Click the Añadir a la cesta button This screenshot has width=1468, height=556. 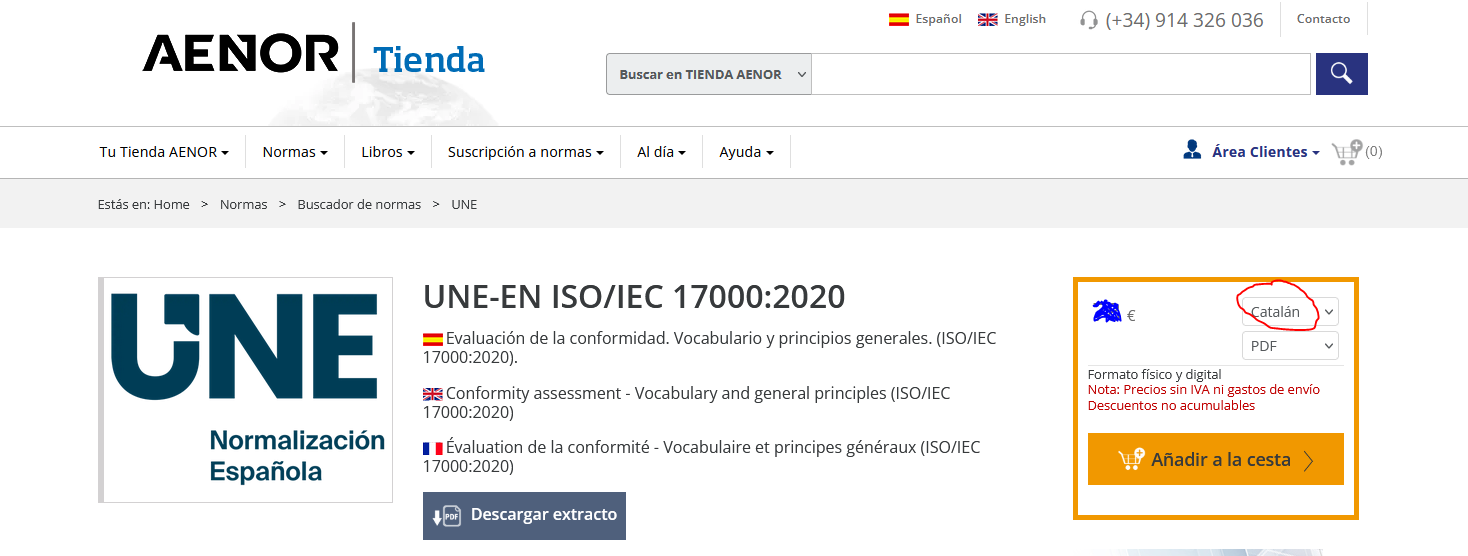click(1216, 459)
